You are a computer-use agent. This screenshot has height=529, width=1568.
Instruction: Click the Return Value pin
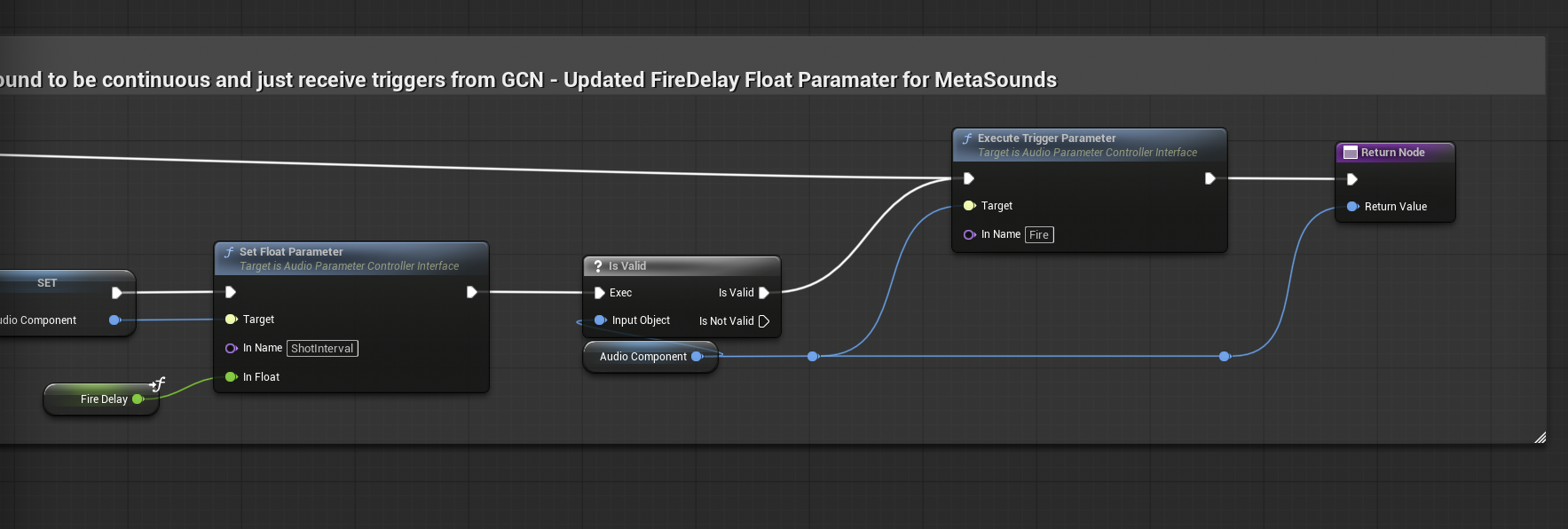pyautogui.click(x=1352, y=207)
